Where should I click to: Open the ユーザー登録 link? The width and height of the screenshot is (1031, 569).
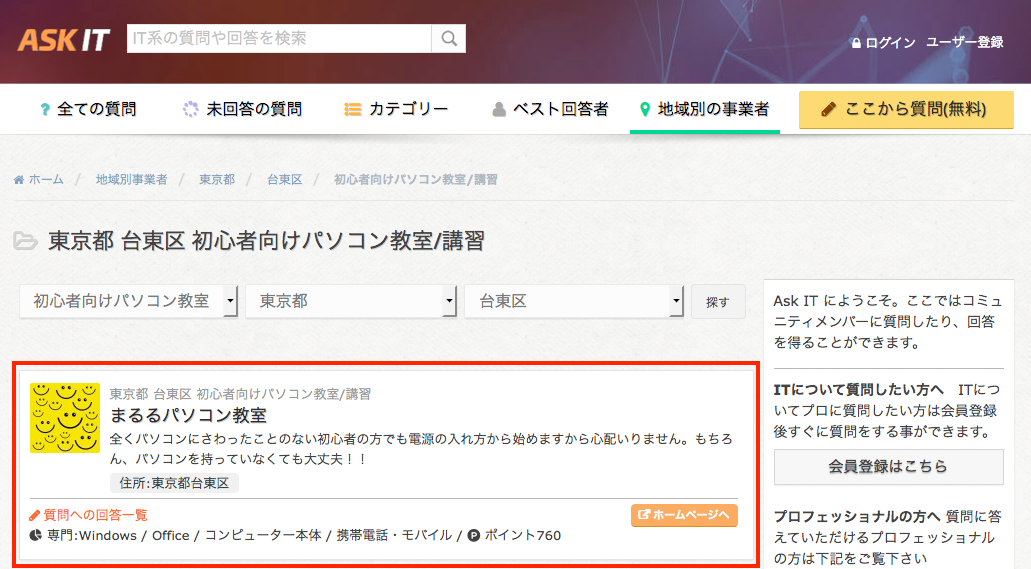pos(965,43)
